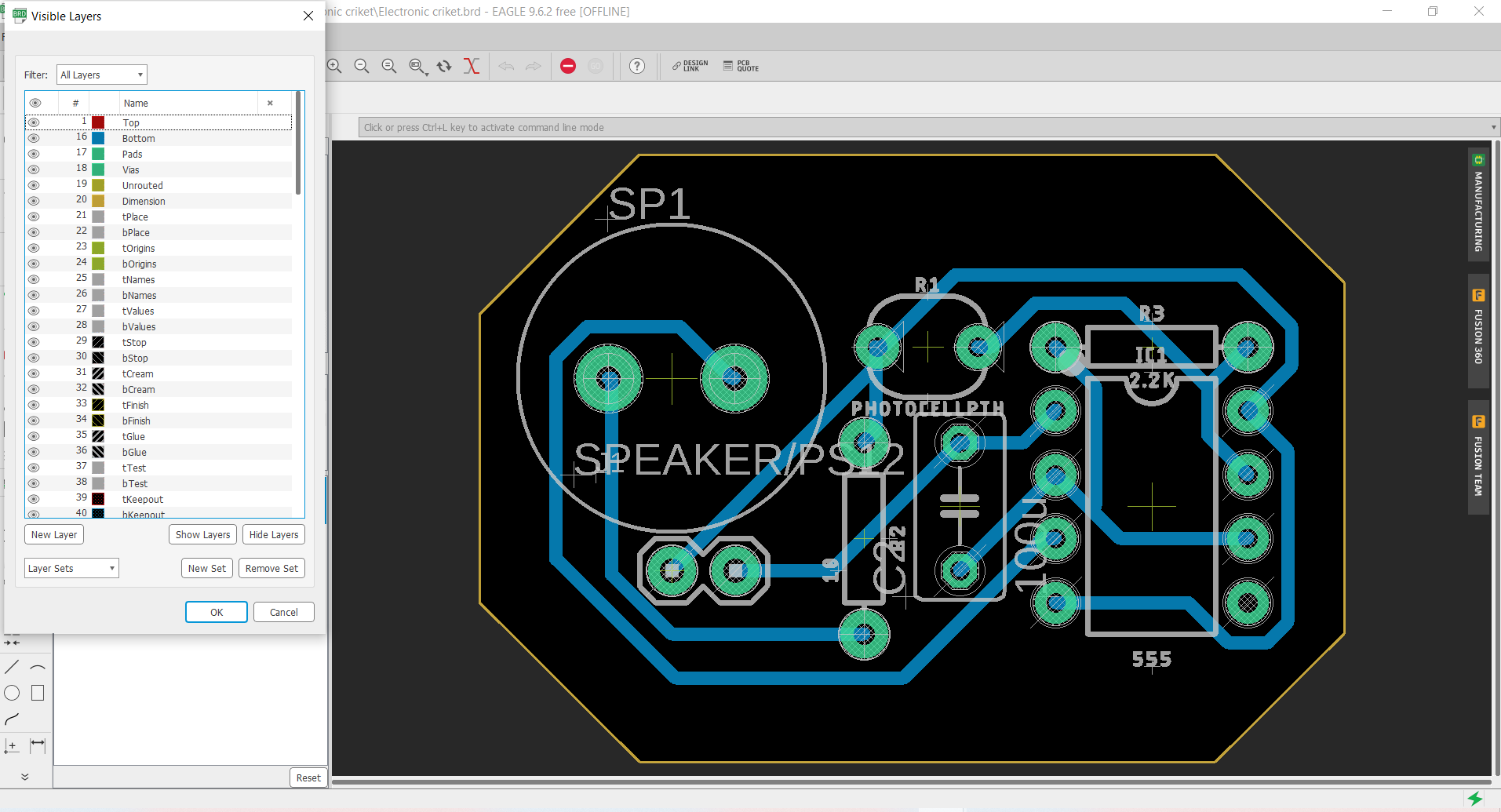Viewport: 1501px width, 812px height.
Task: Open the All Layers filter dropdown
Action: tap(102, 75)
